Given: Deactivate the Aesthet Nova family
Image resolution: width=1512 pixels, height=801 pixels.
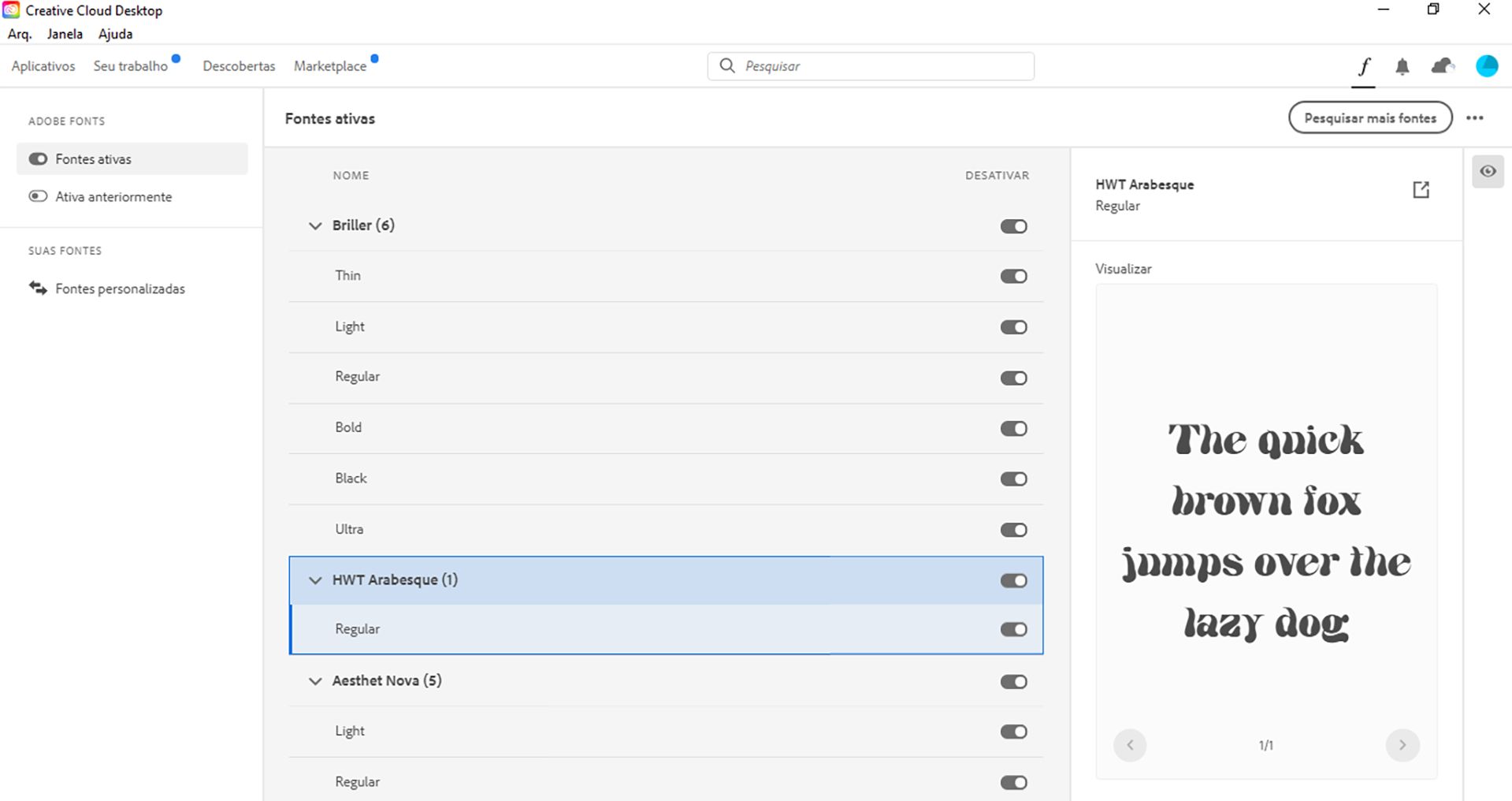Looking at the screenshot, I should pos(1013,681).
